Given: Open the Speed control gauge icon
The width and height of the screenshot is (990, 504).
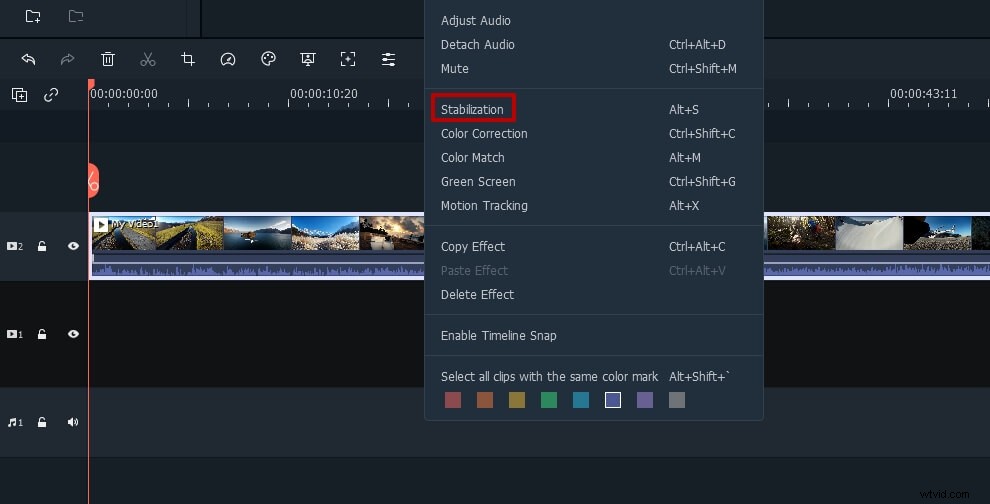Looking at the screenshot, I should click(228, 59).
